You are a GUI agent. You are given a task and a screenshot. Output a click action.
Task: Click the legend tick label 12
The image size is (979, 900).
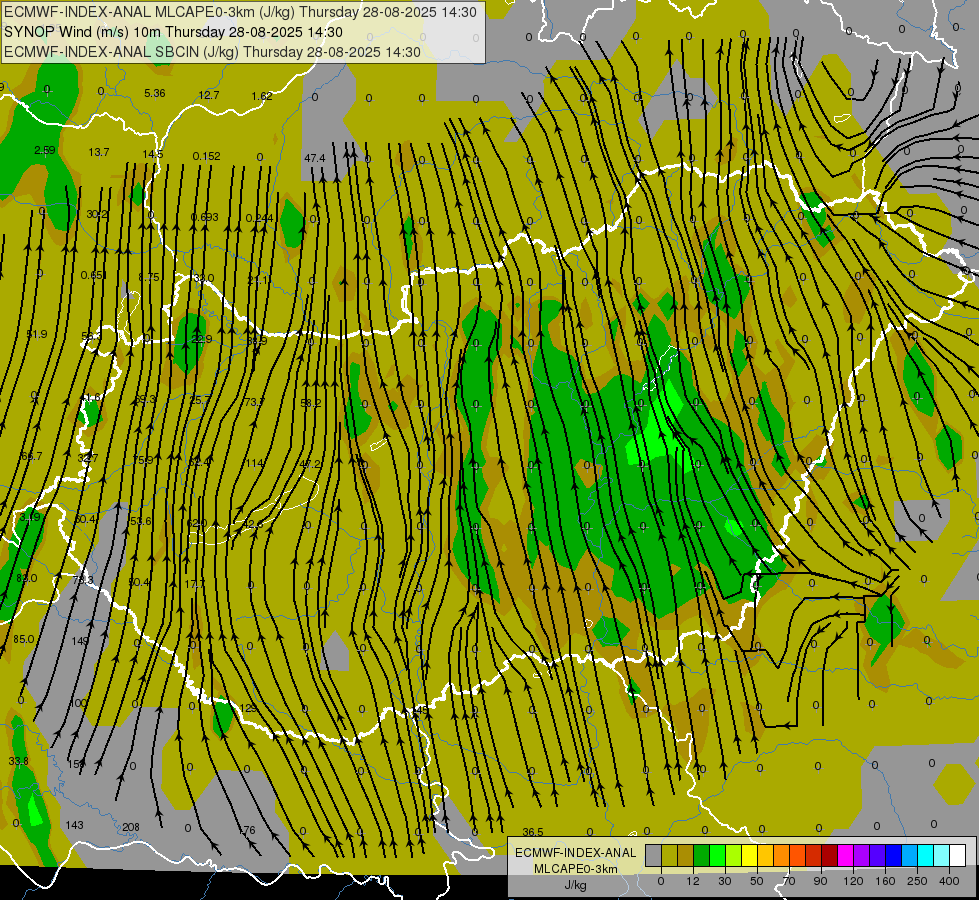point(692,881)
